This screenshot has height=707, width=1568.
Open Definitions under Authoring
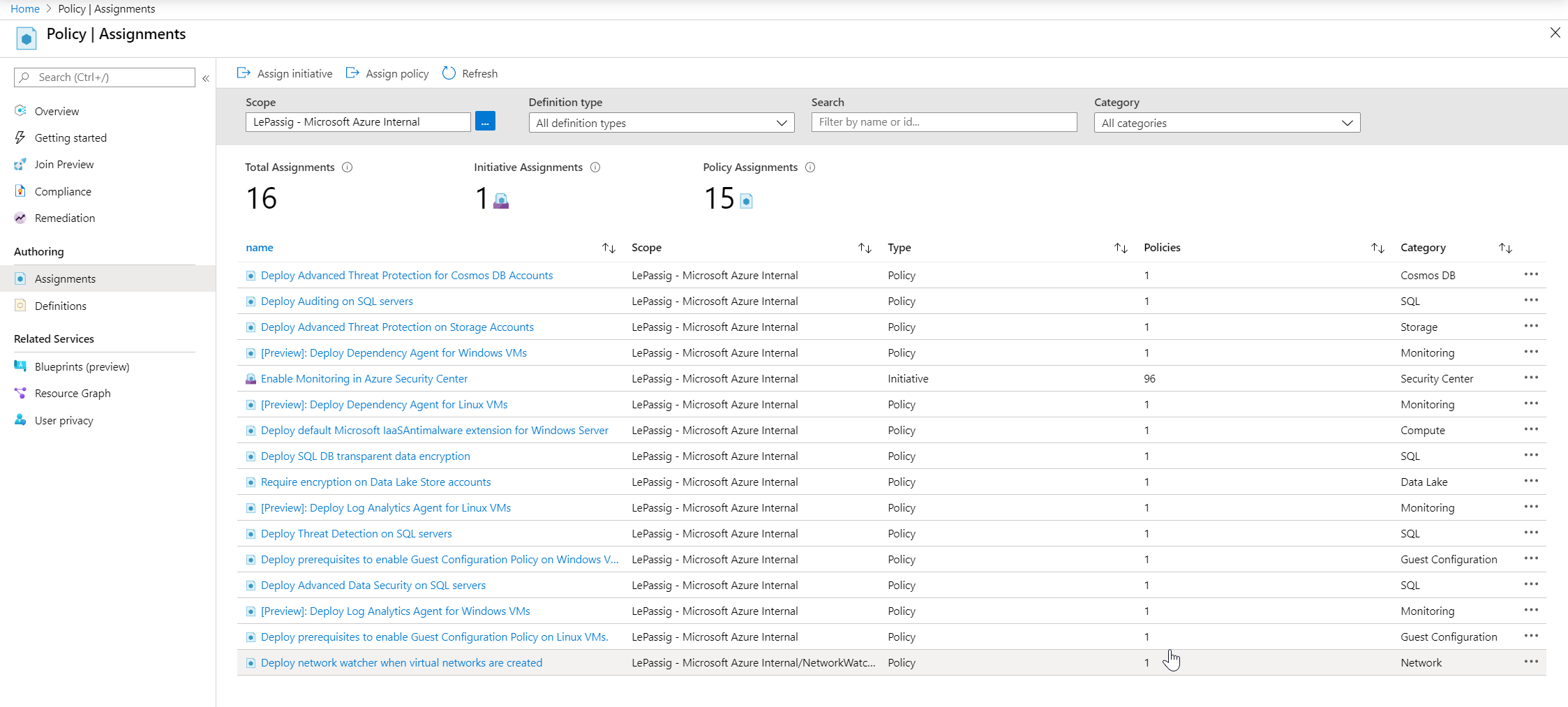(61, 306)
